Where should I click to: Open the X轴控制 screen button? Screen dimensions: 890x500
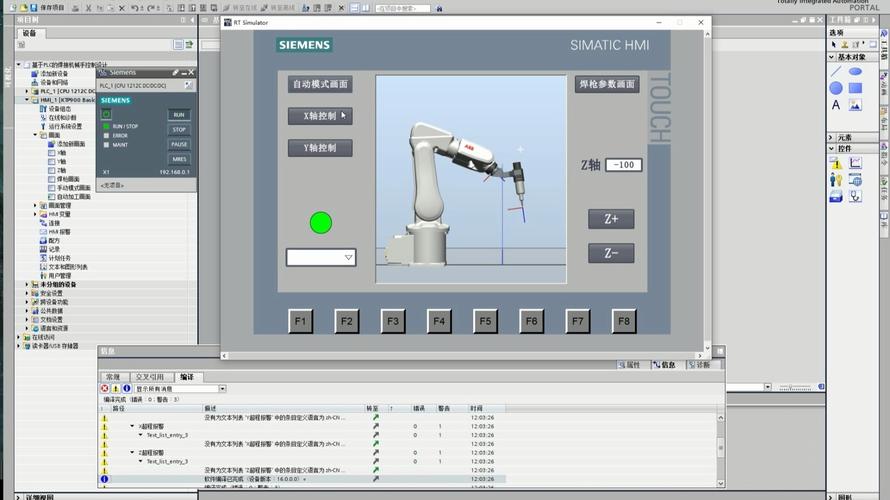(x=320, y=116)
